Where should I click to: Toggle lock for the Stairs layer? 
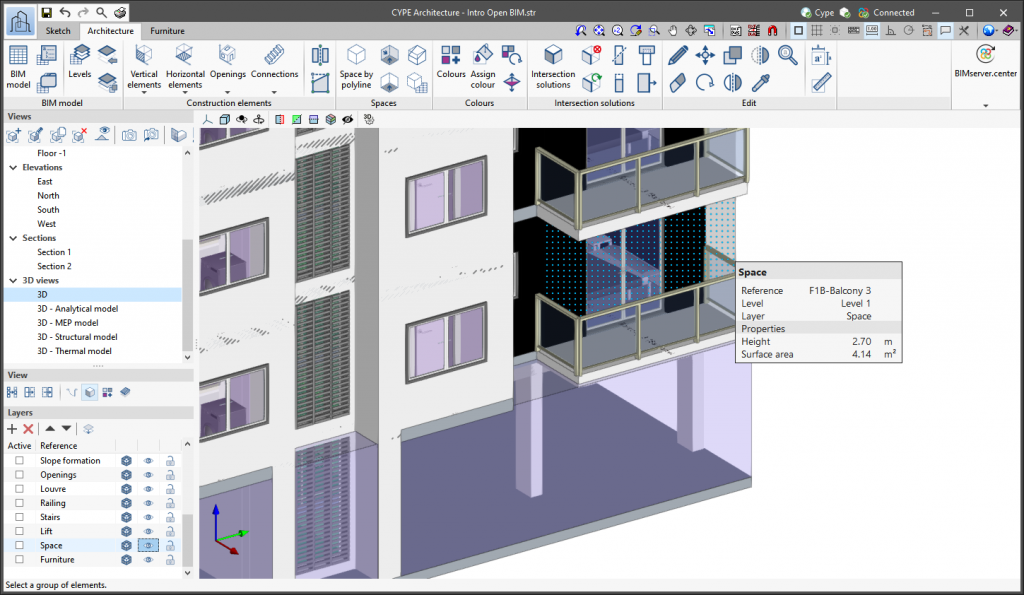click(171, 517)
